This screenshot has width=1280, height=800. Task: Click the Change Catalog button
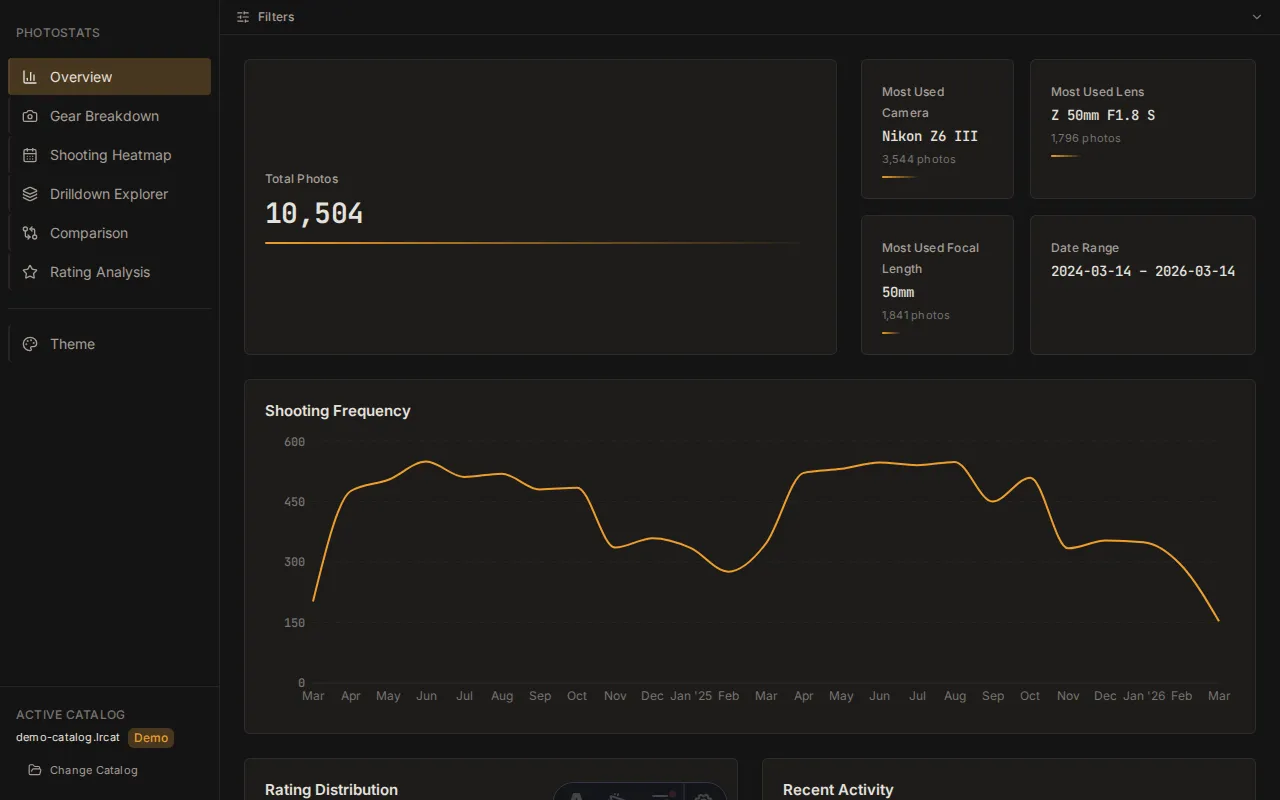[92, 770]
